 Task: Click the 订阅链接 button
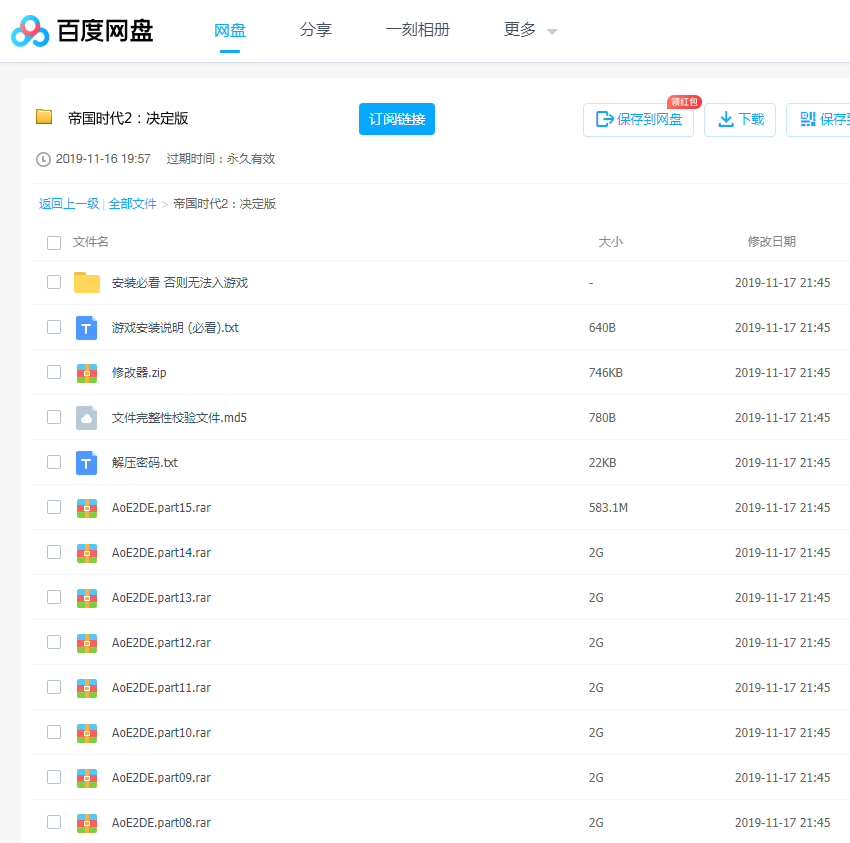click(397, 119)
